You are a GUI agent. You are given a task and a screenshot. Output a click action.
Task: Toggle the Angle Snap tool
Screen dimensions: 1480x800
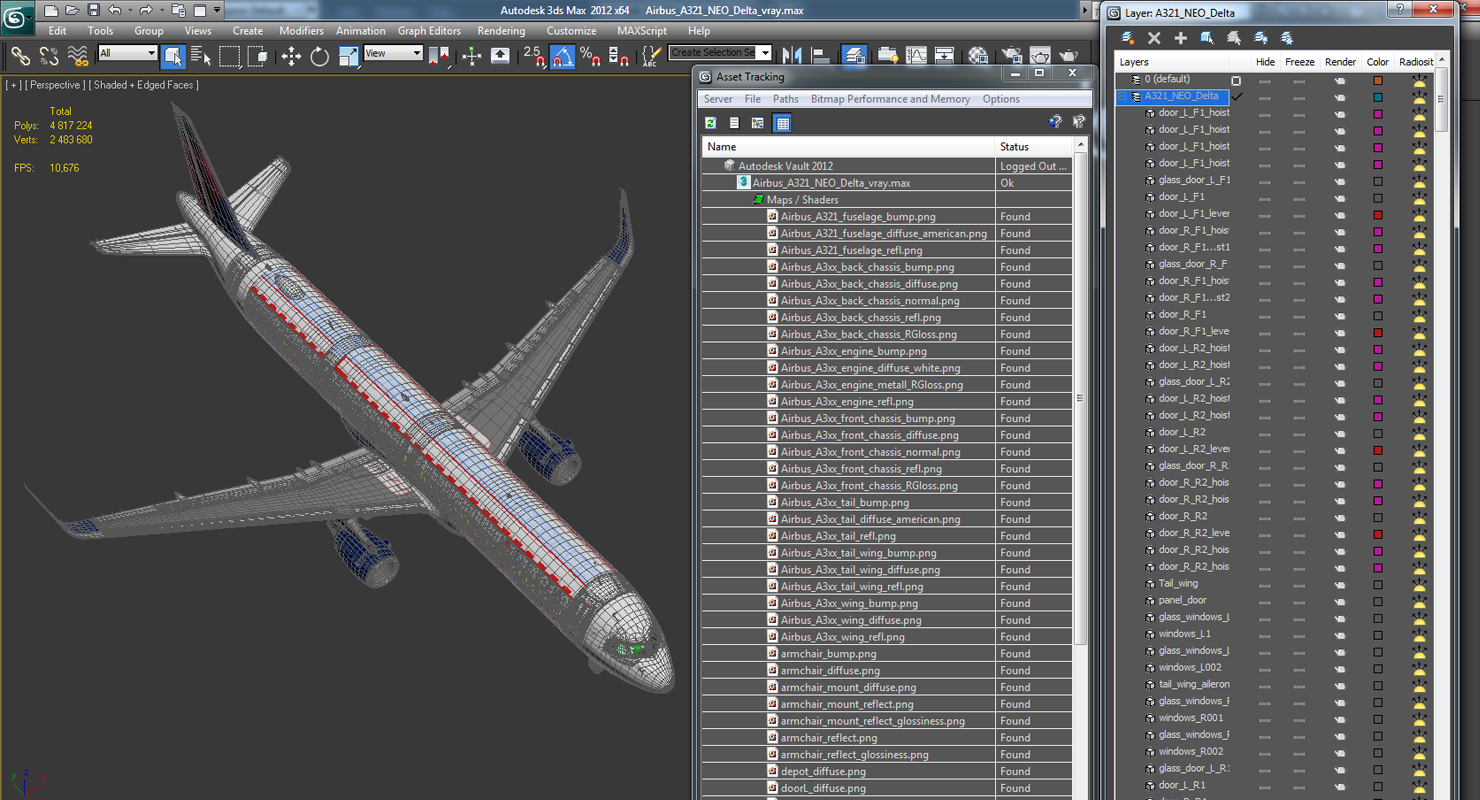(x=562, y=56)
